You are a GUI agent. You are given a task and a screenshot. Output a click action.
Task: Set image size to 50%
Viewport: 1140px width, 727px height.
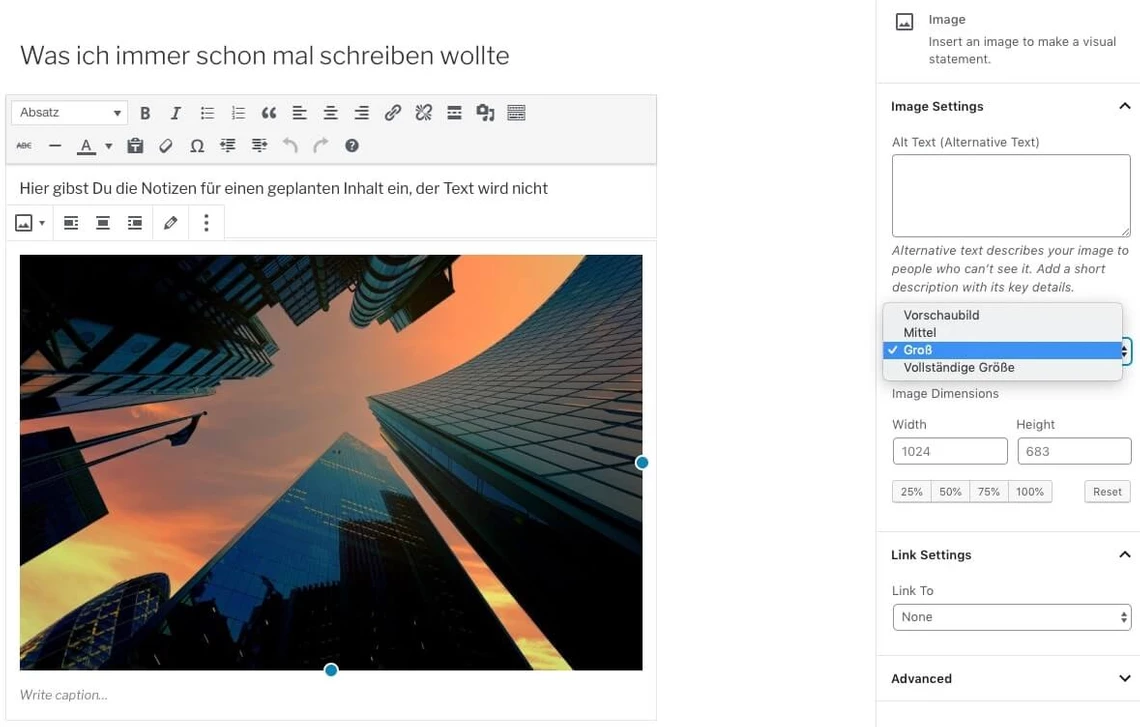(x=950, y=492)
